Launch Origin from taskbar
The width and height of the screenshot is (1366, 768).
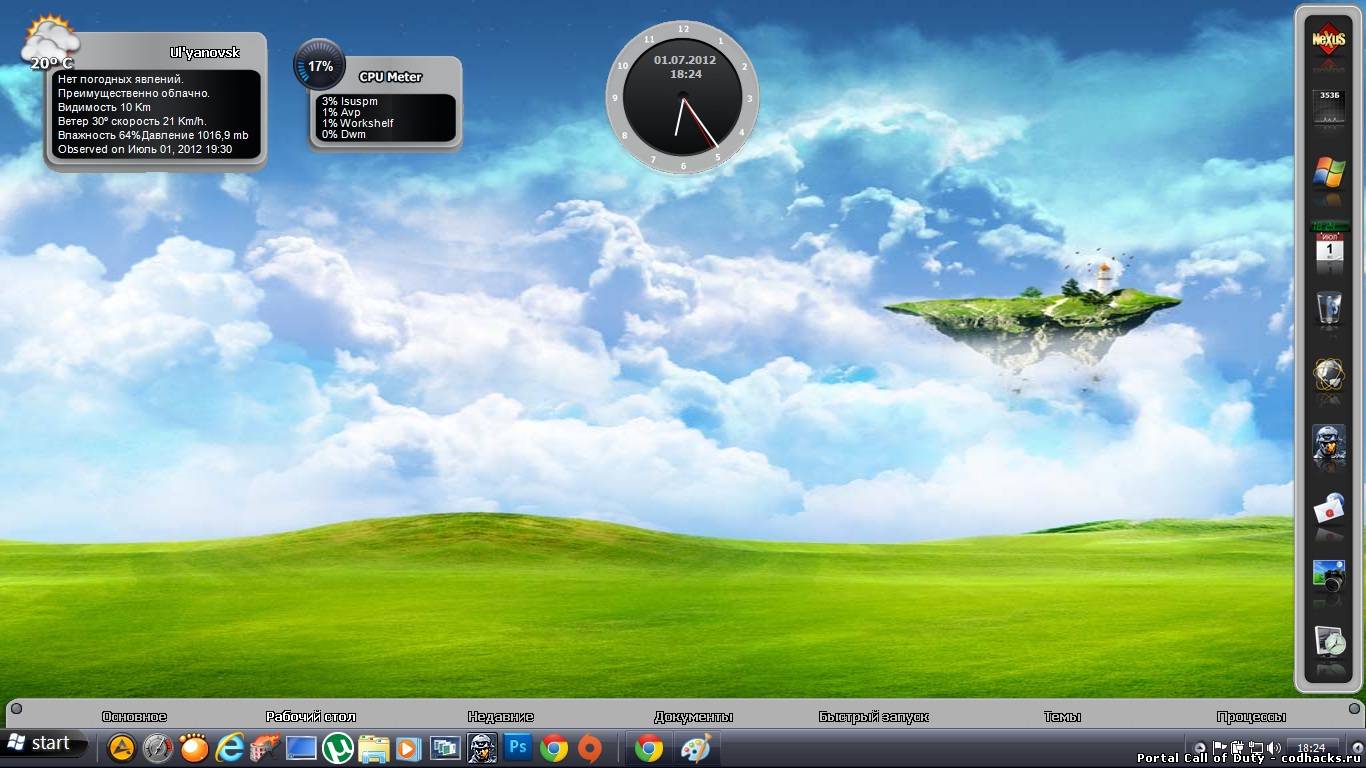pyautogui.click(x=590, y=748)
